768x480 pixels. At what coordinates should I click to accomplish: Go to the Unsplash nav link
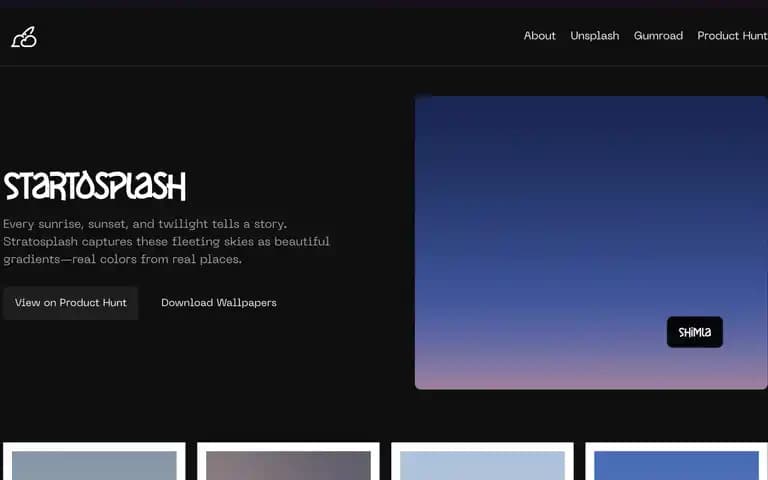coord(595,36)
